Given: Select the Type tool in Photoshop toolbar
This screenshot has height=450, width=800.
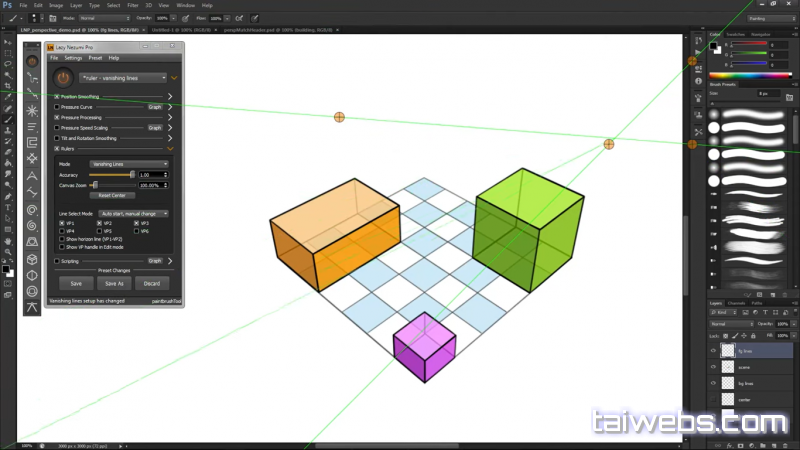Looking at the screenshot, I should click(x=8, y=207).
